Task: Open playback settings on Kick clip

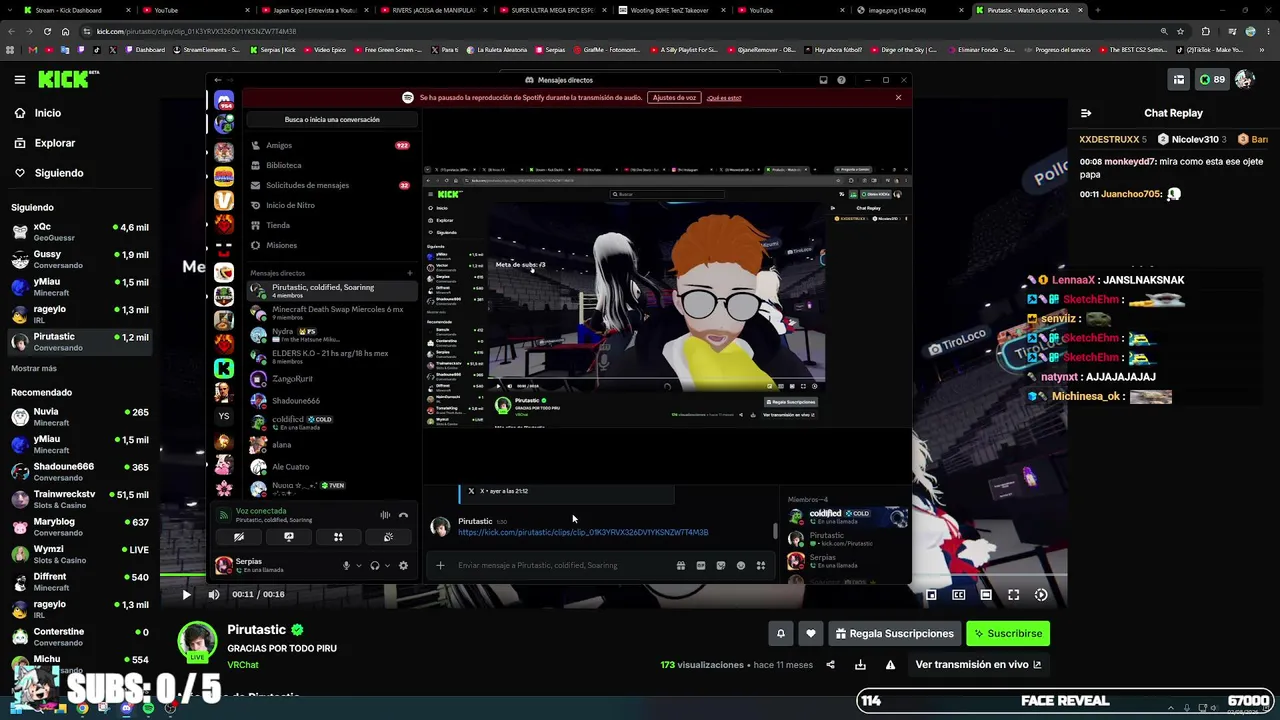Action: (x=1041, y=595)
